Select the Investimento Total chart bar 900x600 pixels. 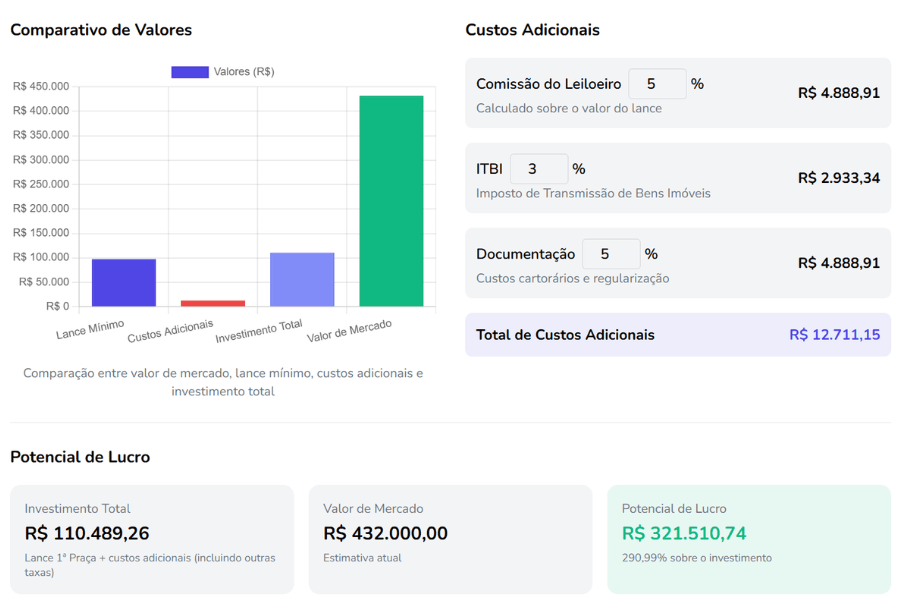(302, 279)
